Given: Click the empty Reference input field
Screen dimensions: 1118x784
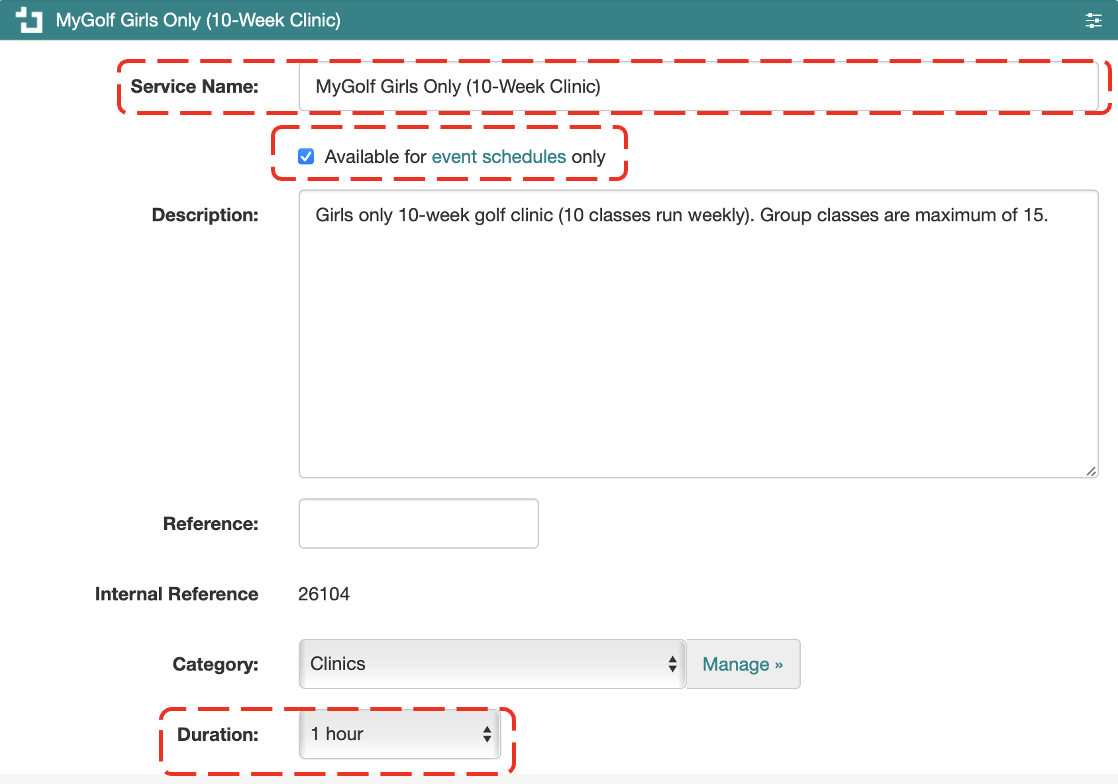Looking at the screenshot, I should 419,523.
